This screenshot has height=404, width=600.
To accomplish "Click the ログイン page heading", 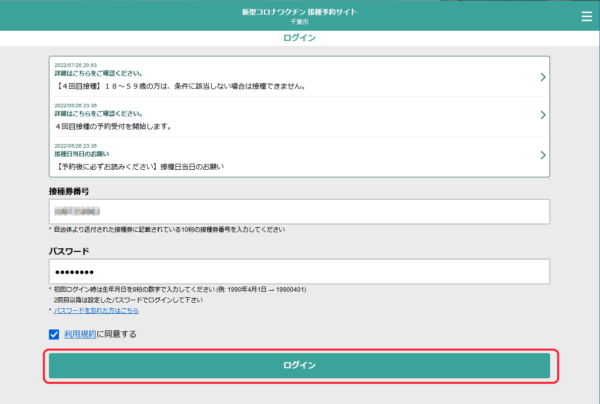I will click(x=300, y=38).
